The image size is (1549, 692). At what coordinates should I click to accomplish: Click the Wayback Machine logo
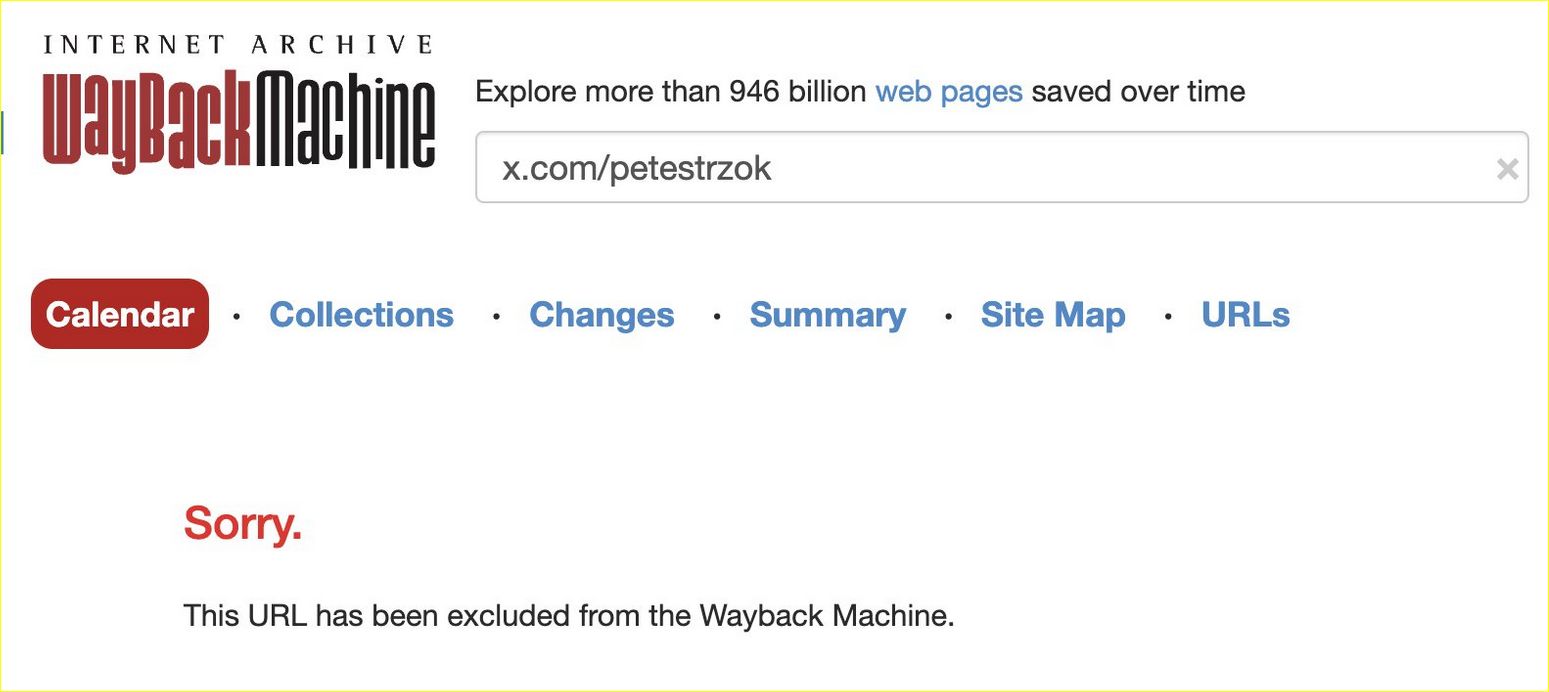click(x=239, y=103)
